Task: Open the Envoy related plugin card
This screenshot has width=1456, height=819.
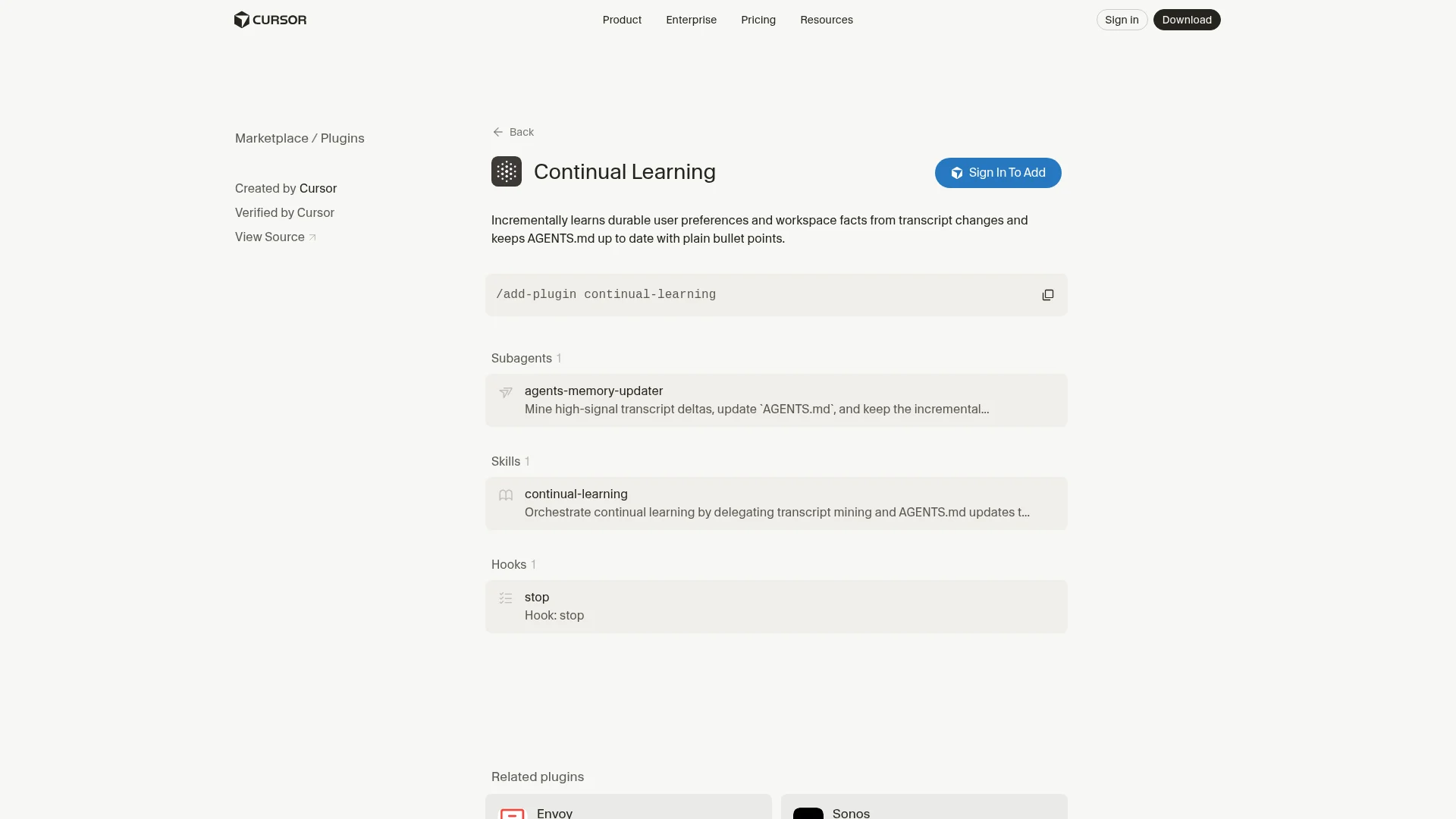Action: click(629, 807)
